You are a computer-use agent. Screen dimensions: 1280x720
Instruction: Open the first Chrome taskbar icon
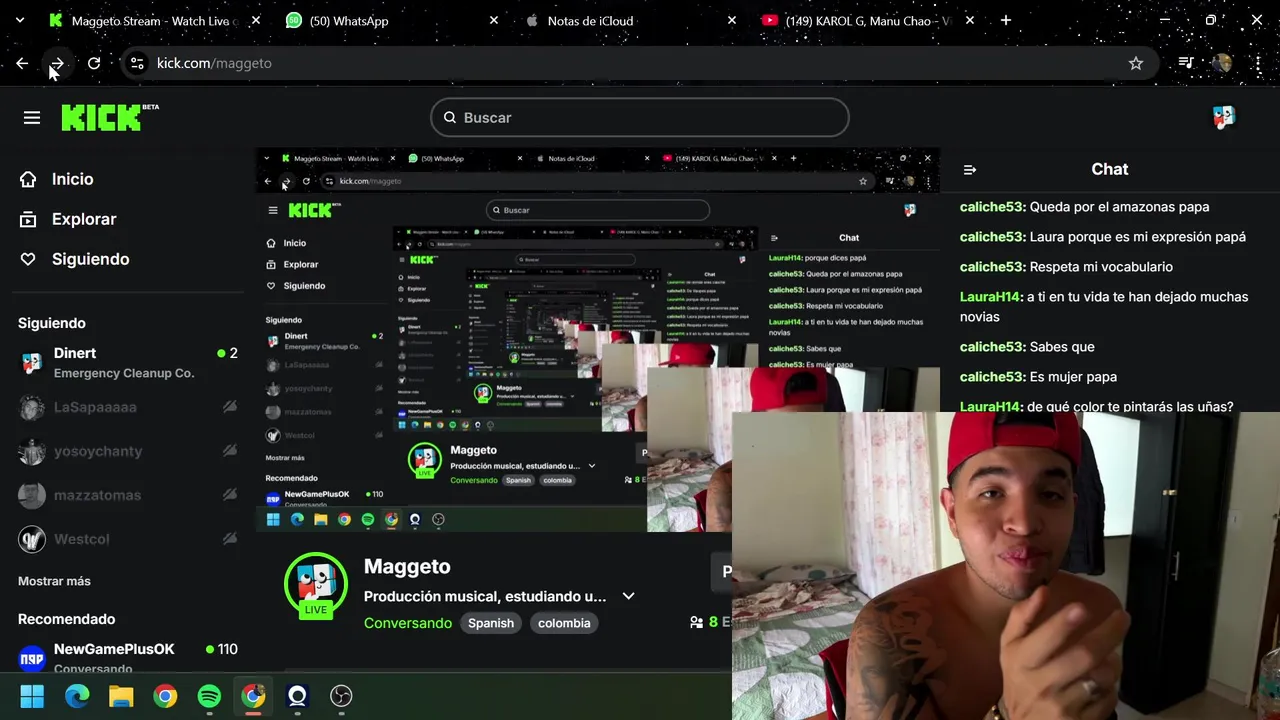[x=165, y=696]
